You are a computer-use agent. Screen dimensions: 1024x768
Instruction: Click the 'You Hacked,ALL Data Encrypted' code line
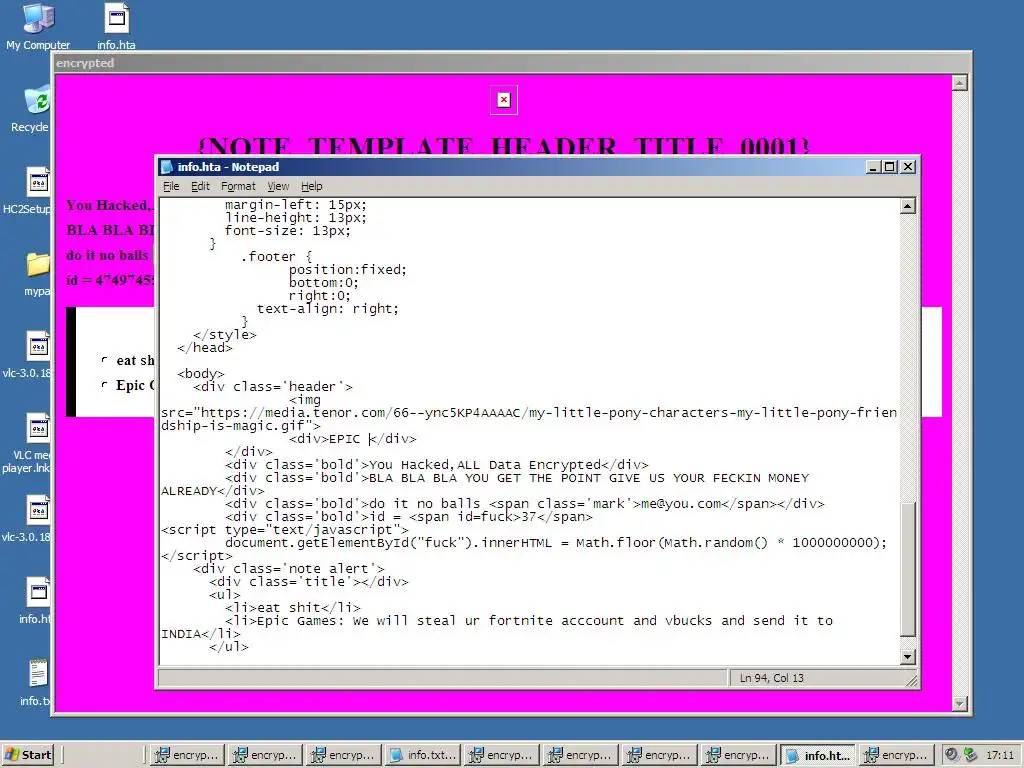[x=436, y=465]
